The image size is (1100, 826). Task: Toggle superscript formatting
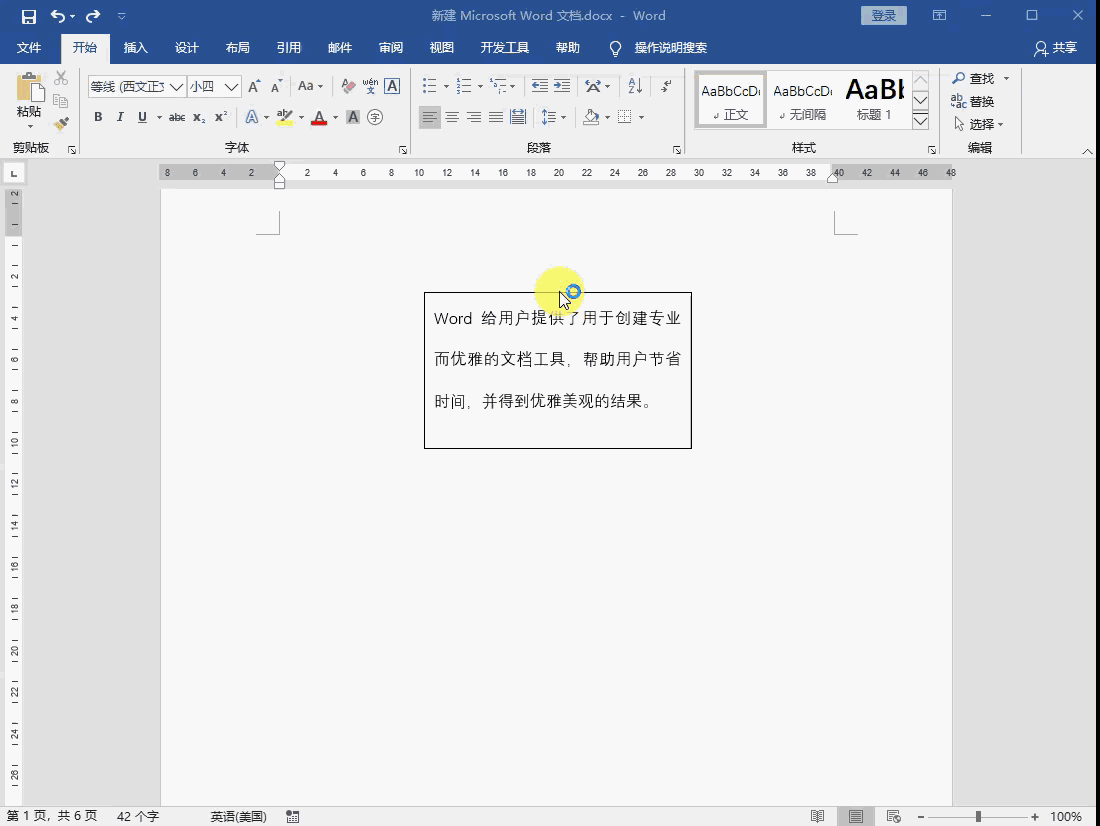(x=221, y=117)
